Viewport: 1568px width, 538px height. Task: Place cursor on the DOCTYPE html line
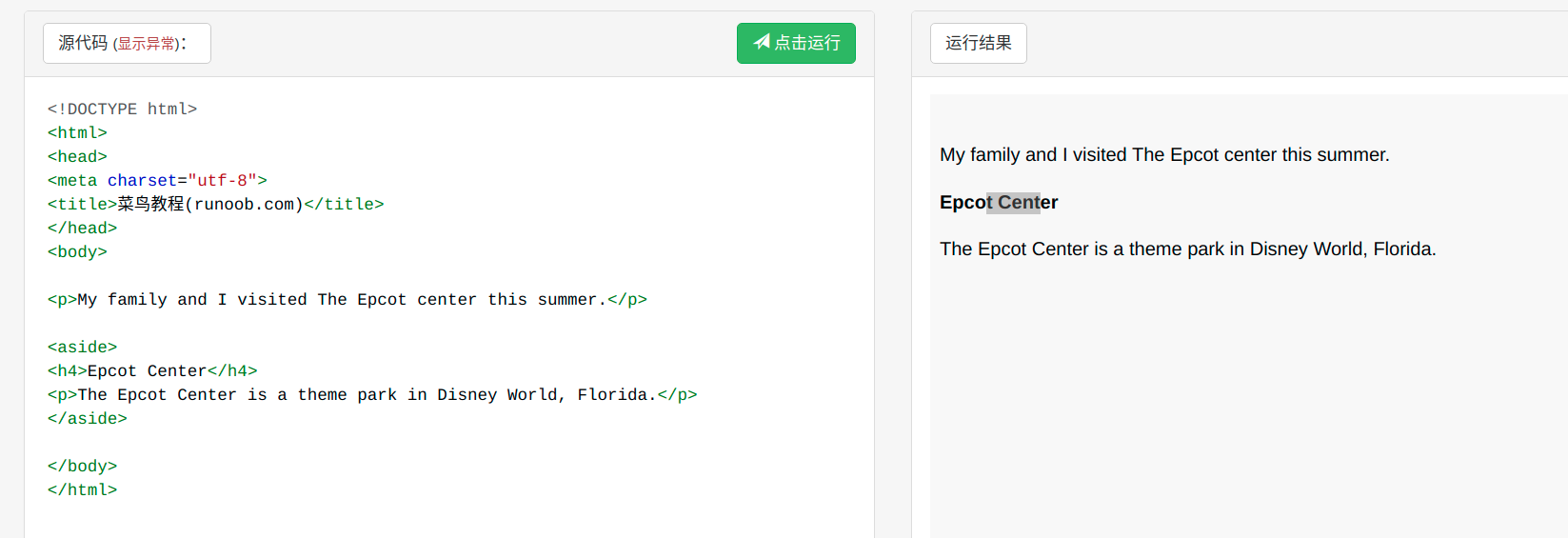point(122,109)
